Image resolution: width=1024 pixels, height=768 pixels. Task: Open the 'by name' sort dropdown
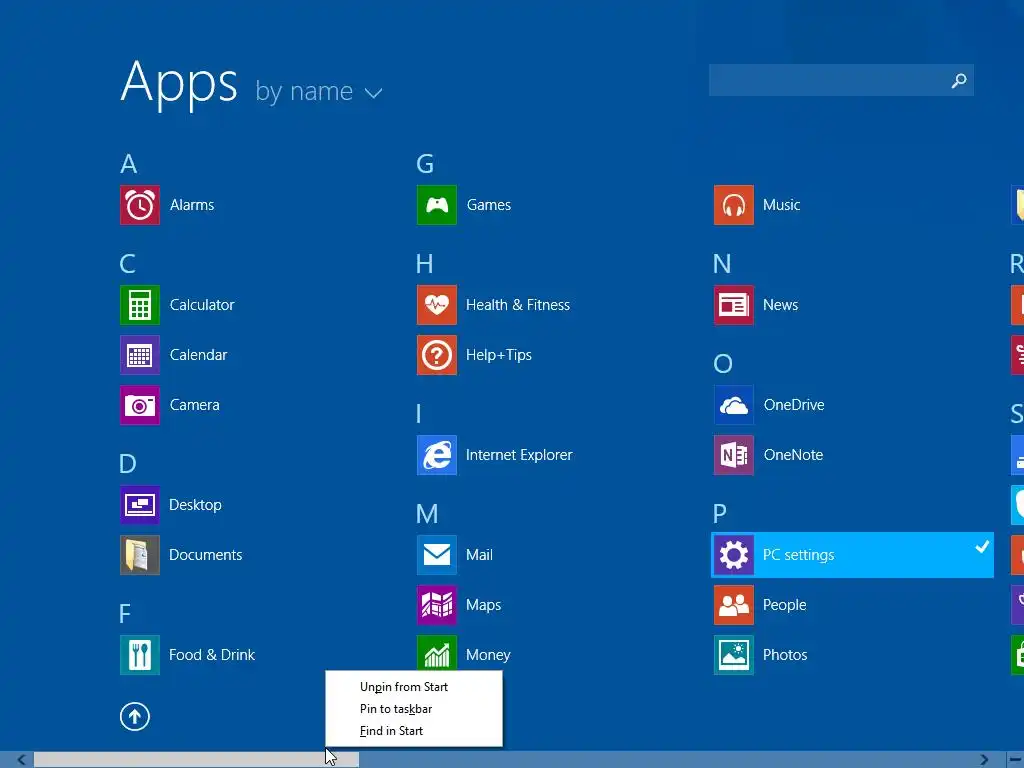point(319,91)
